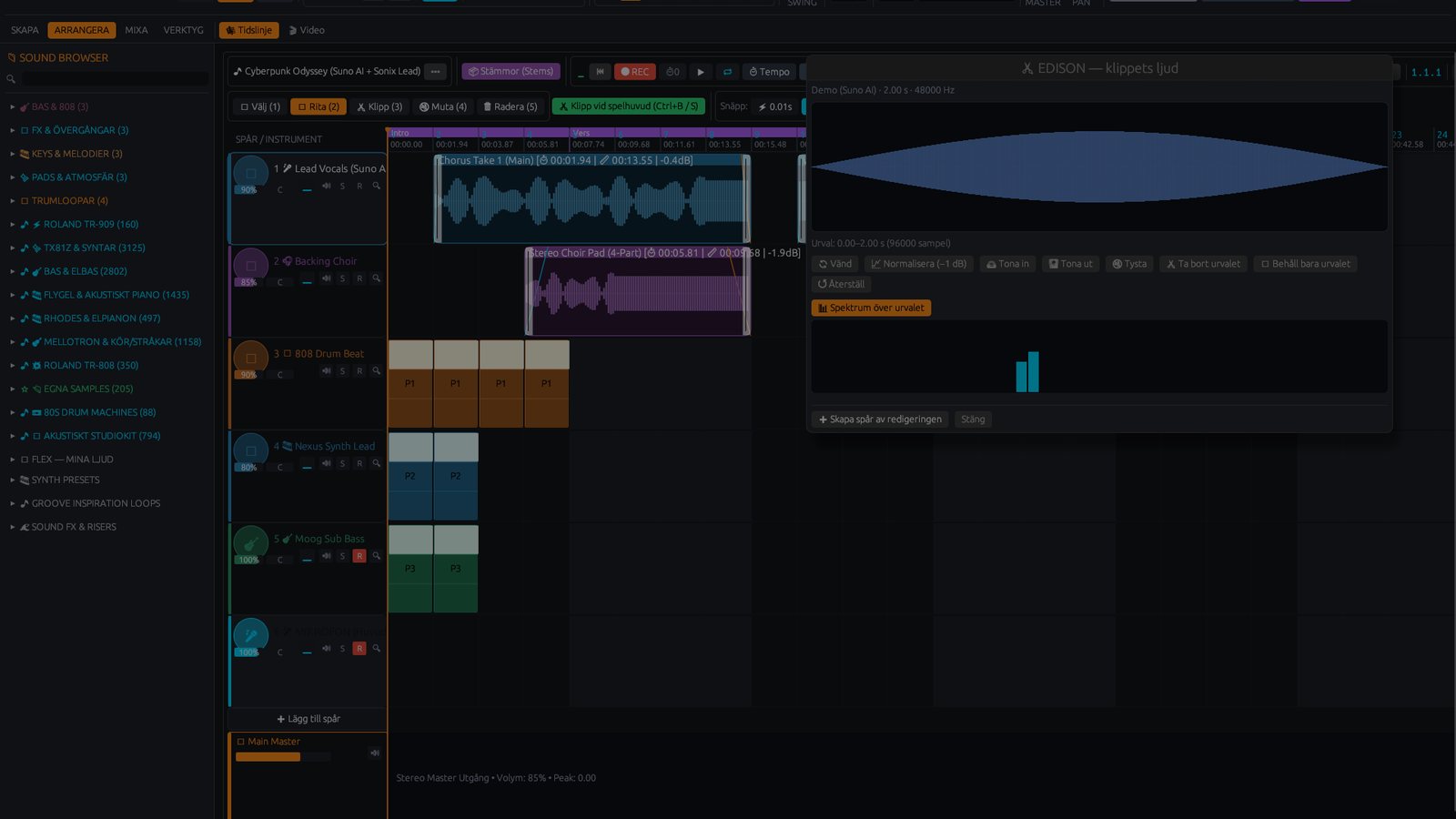Select the Tidslinje view tab
This screenshot has width=1456, height=819.
248,30
